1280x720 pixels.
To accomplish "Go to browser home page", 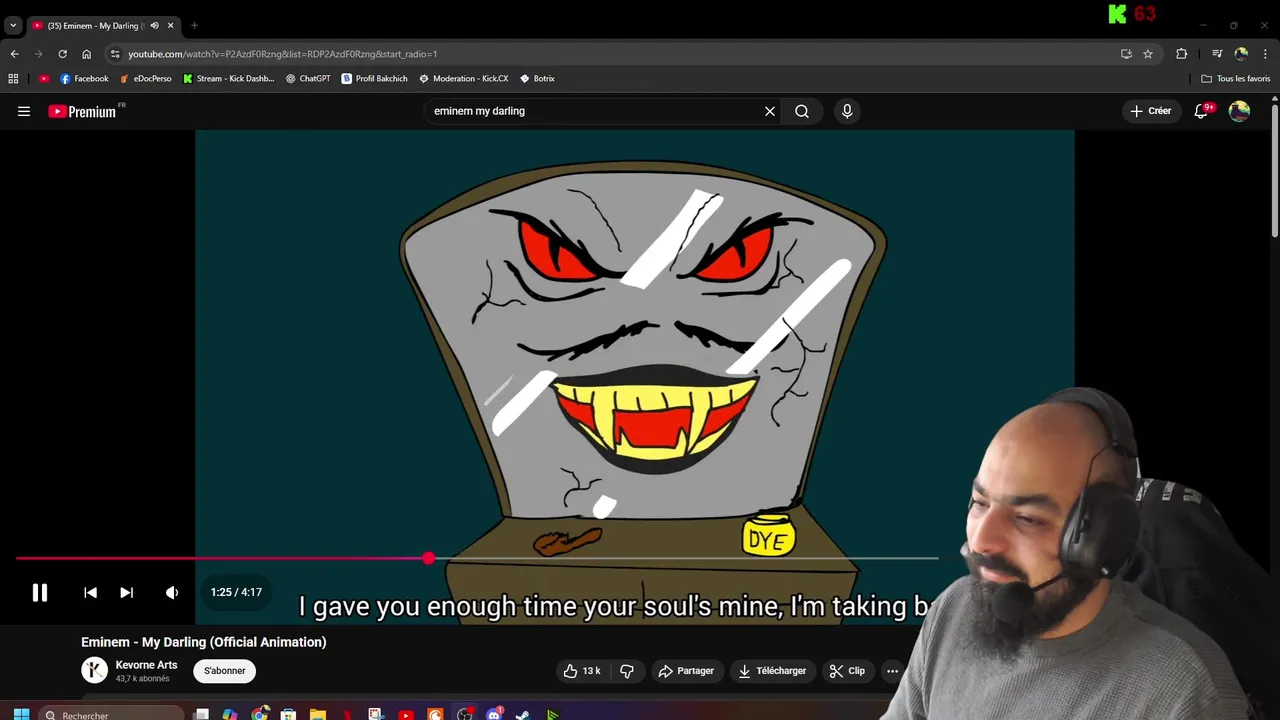I will pos(87,54).
